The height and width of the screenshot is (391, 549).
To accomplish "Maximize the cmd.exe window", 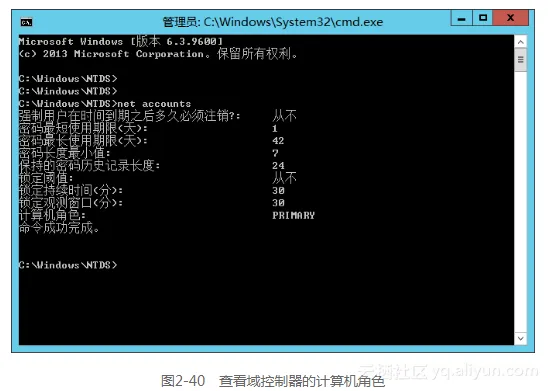I will (483, 18).
